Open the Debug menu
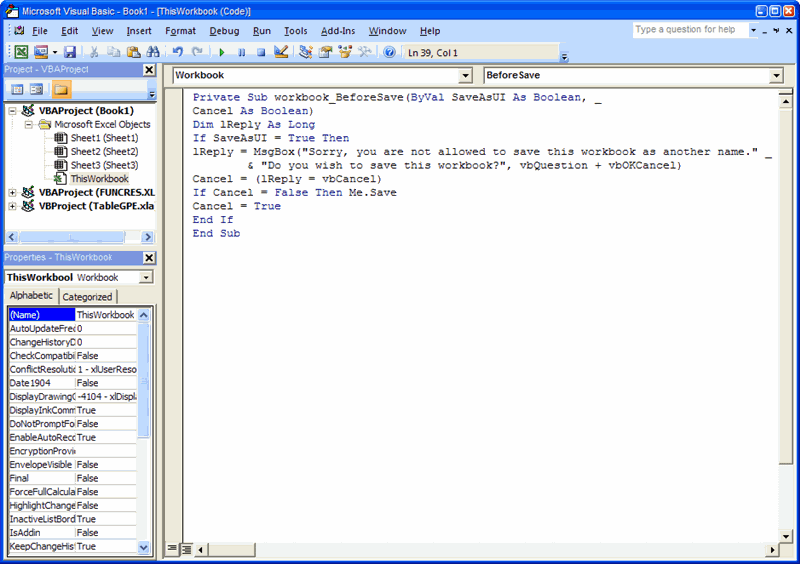 (224, 31)
